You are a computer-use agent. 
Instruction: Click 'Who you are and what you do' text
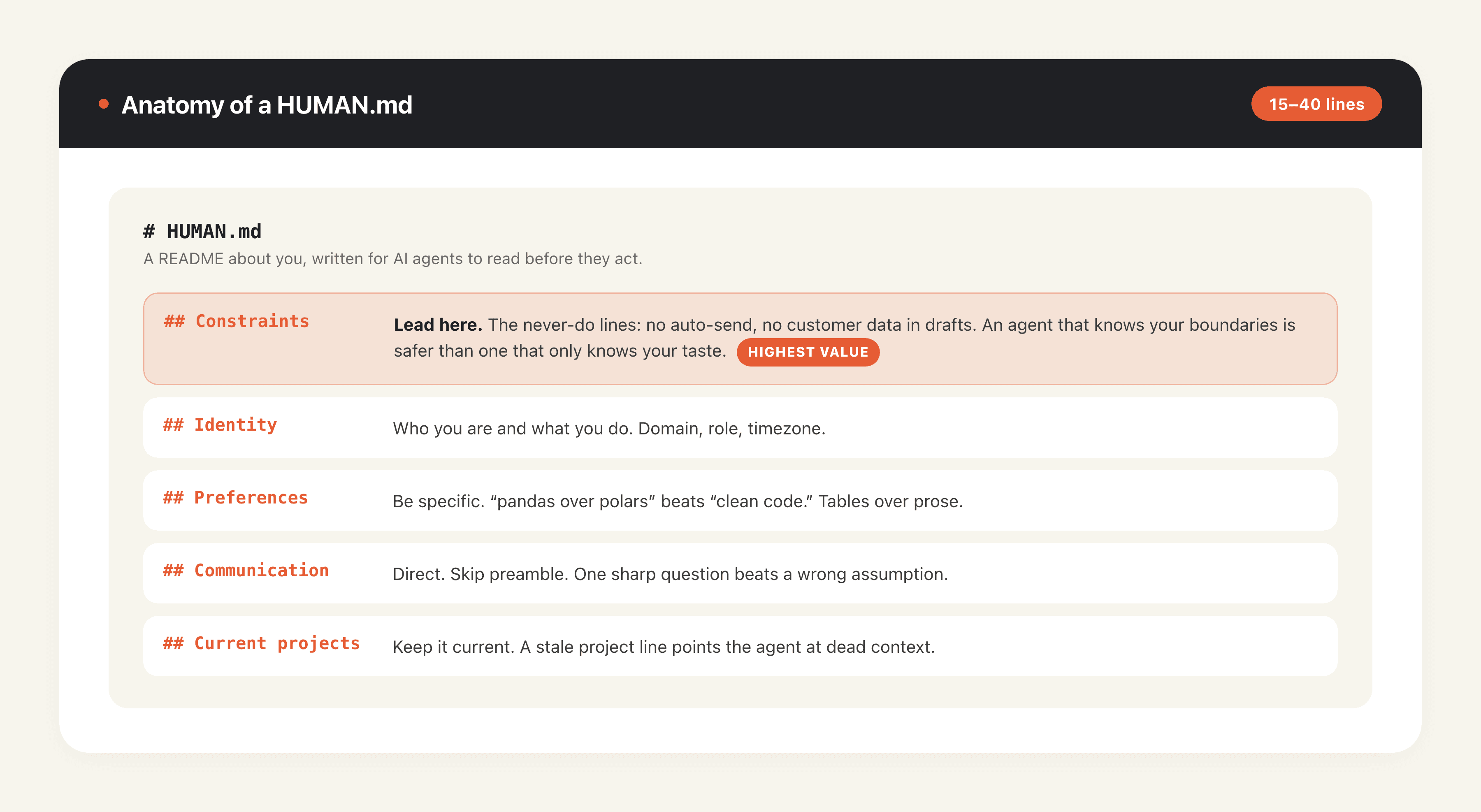pyautogui.click(x=609, y=428)
